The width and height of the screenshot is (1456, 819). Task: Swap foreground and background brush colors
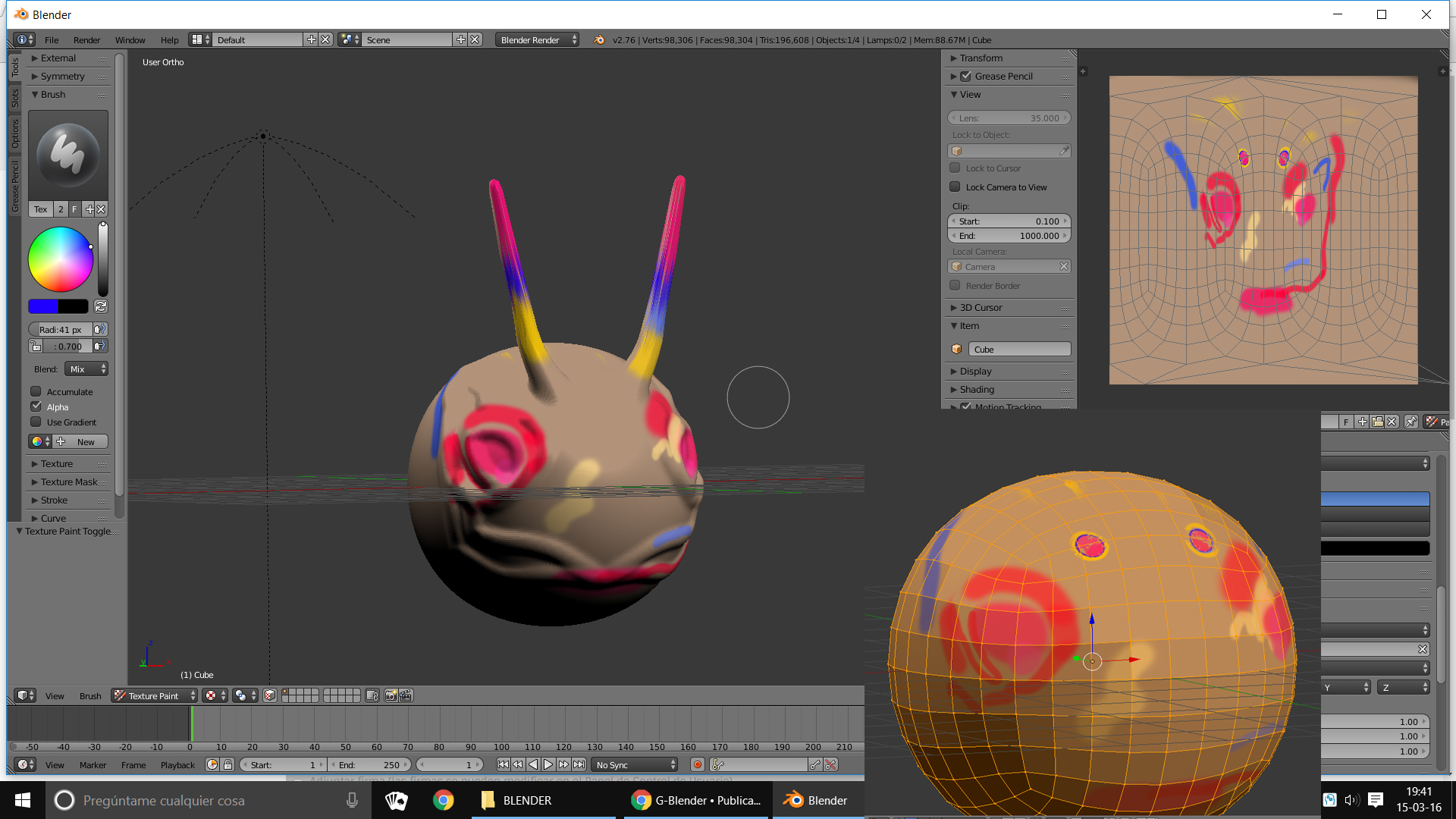coord(101,306)
